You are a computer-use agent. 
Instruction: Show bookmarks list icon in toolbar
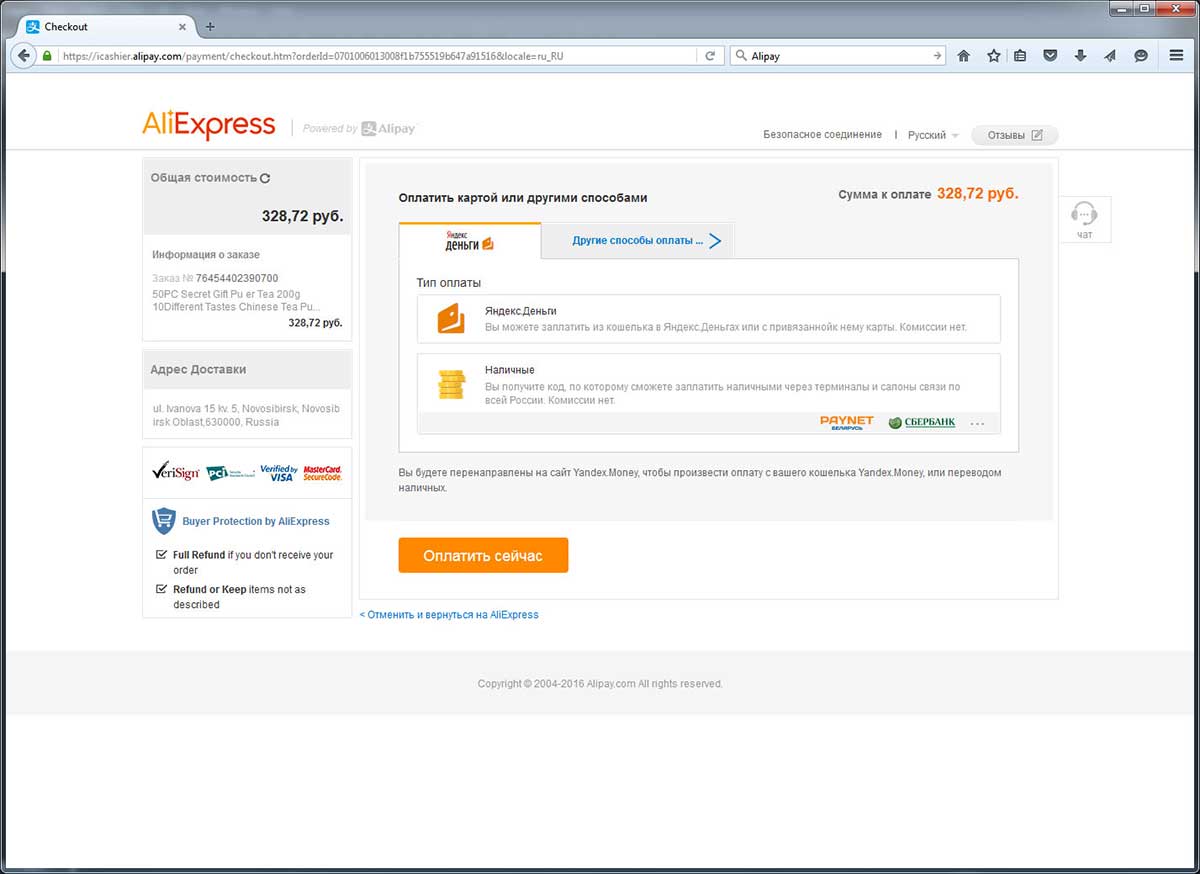coord(1020,56)
